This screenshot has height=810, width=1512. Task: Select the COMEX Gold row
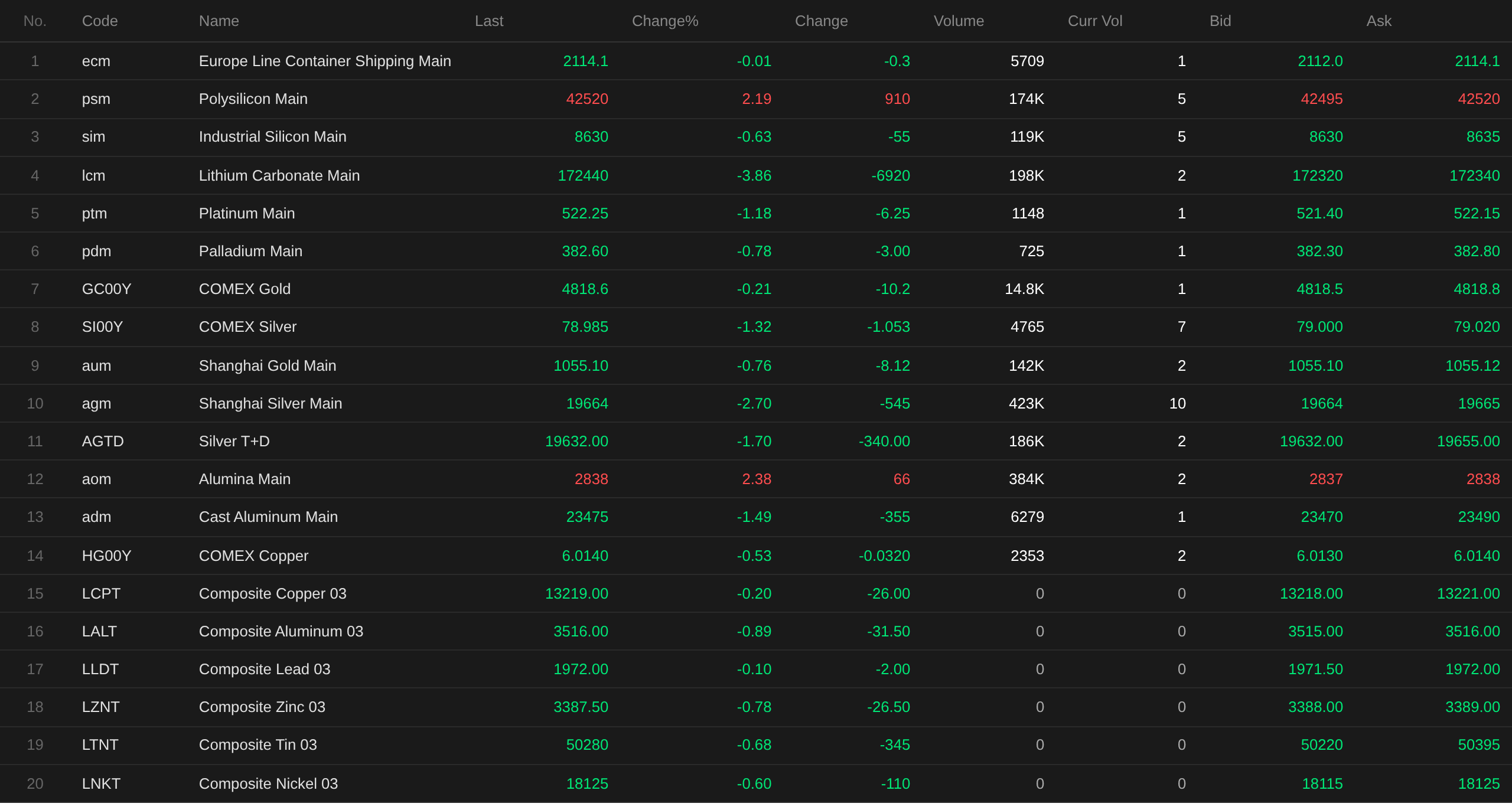245,289
